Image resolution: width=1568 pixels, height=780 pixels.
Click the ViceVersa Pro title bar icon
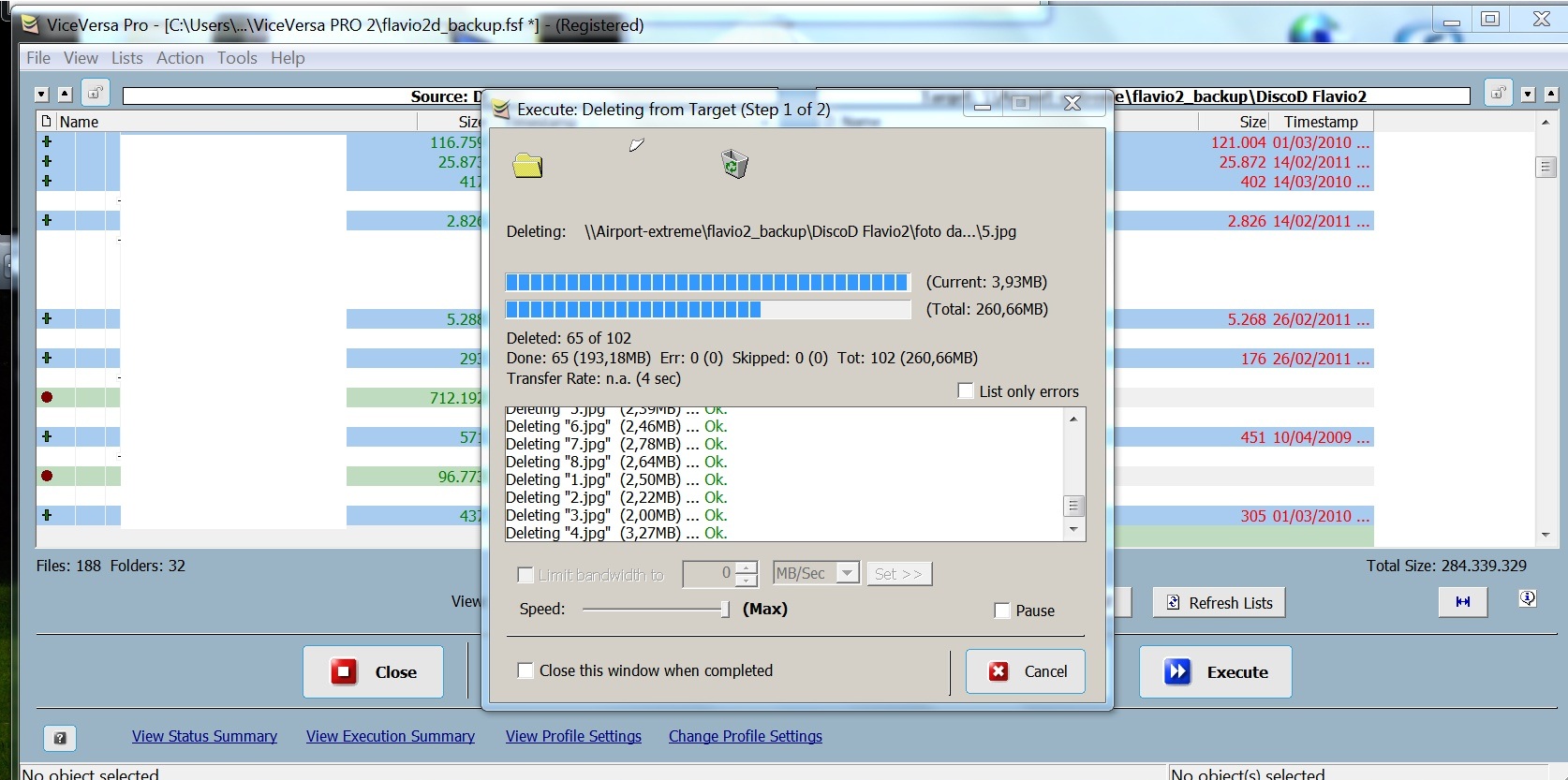point(30,25)
